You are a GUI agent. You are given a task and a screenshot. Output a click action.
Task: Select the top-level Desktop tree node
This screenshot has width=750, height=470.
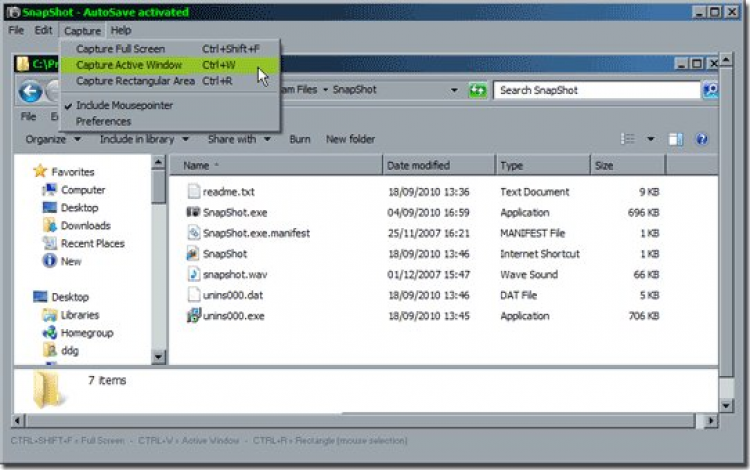click(70, 297)
